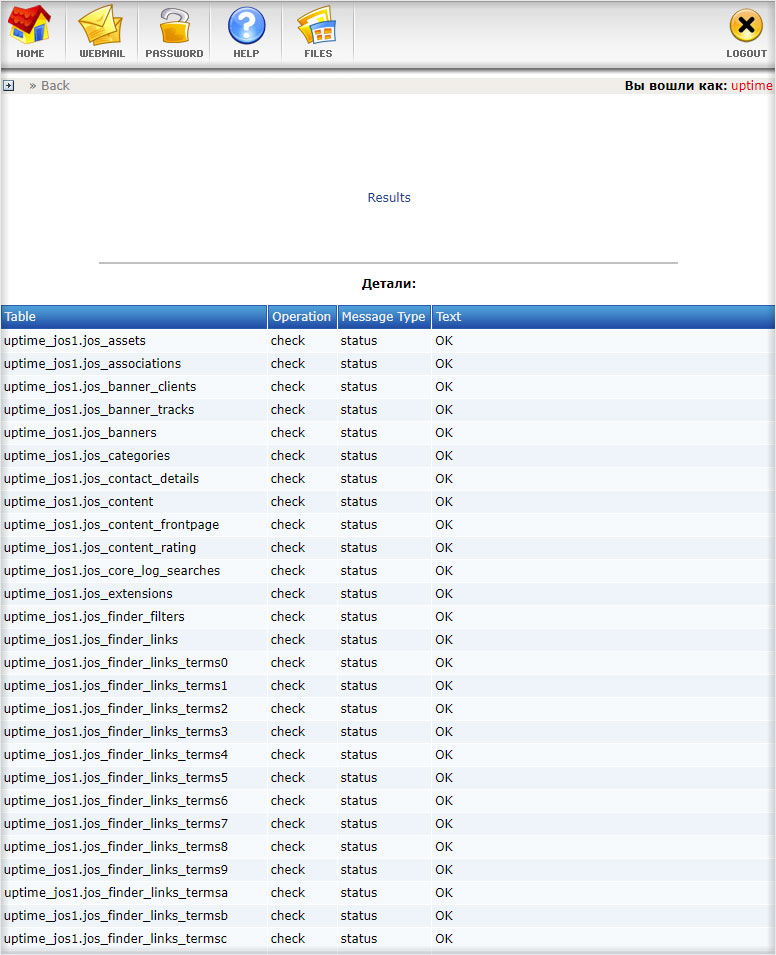
Task: Open Webmail envelope icon
Action: point(101,26)
